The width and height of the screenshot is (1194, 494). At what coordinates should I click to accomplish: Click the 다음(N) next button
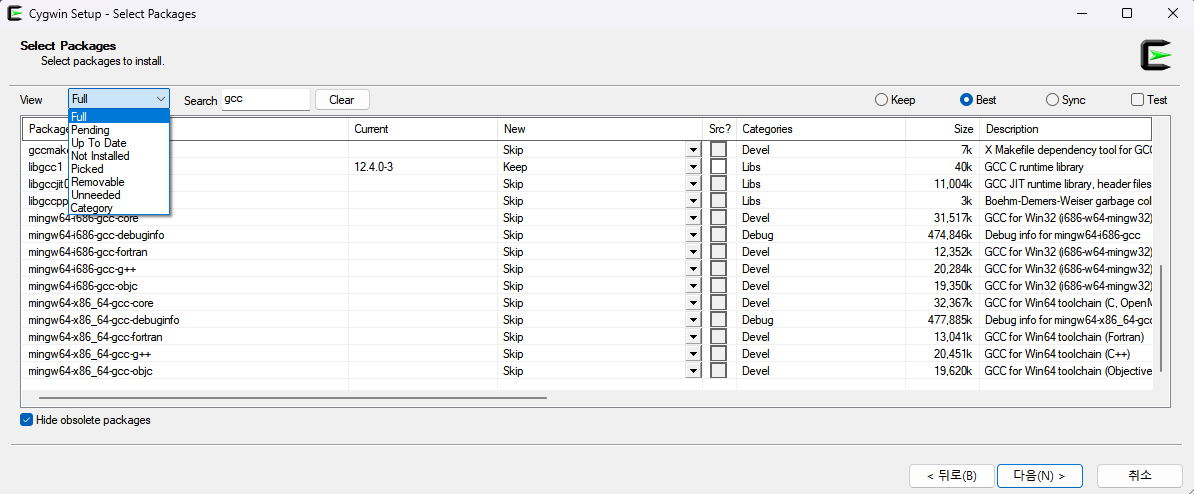1039,475
